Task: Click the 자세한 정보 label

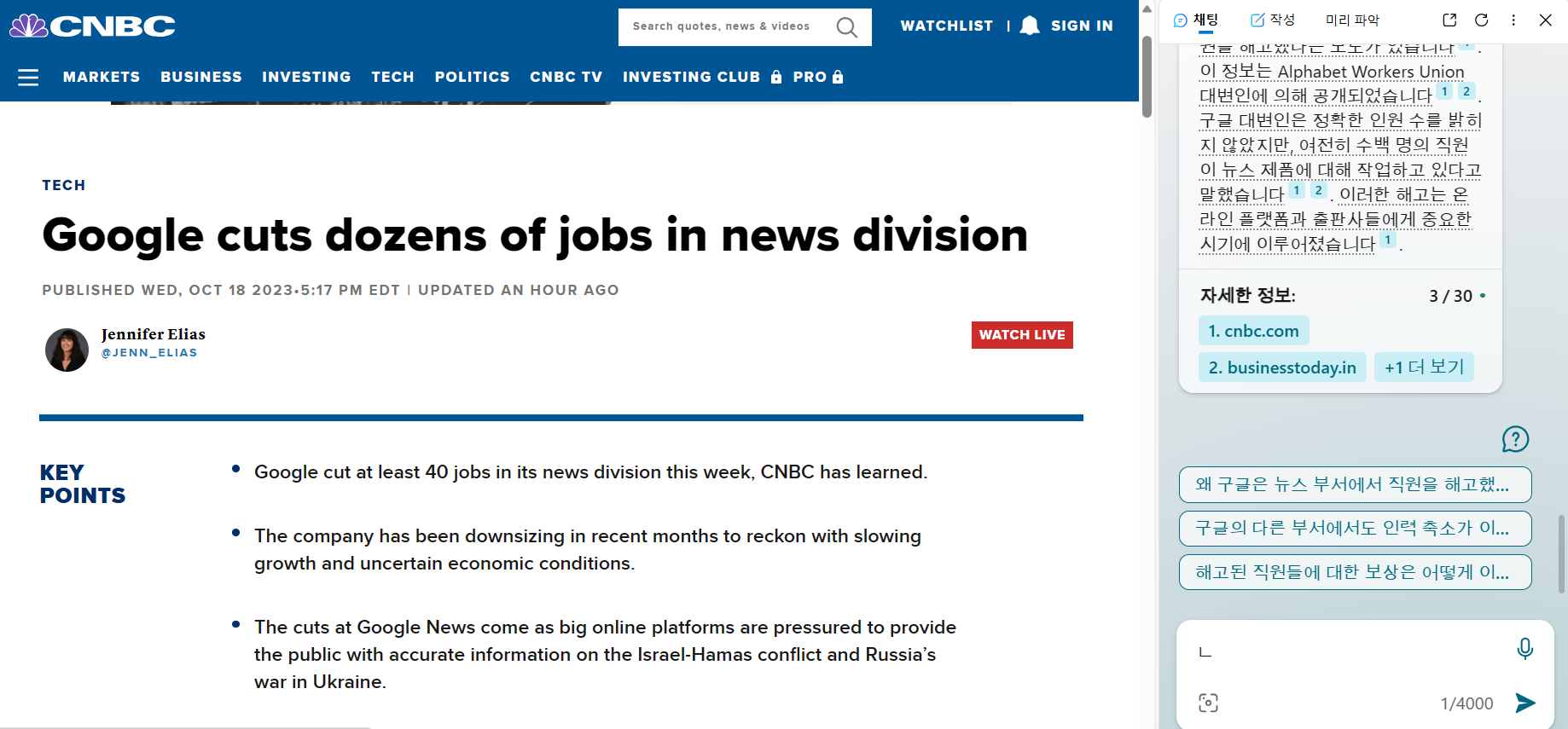Action: coord(1247,296)
